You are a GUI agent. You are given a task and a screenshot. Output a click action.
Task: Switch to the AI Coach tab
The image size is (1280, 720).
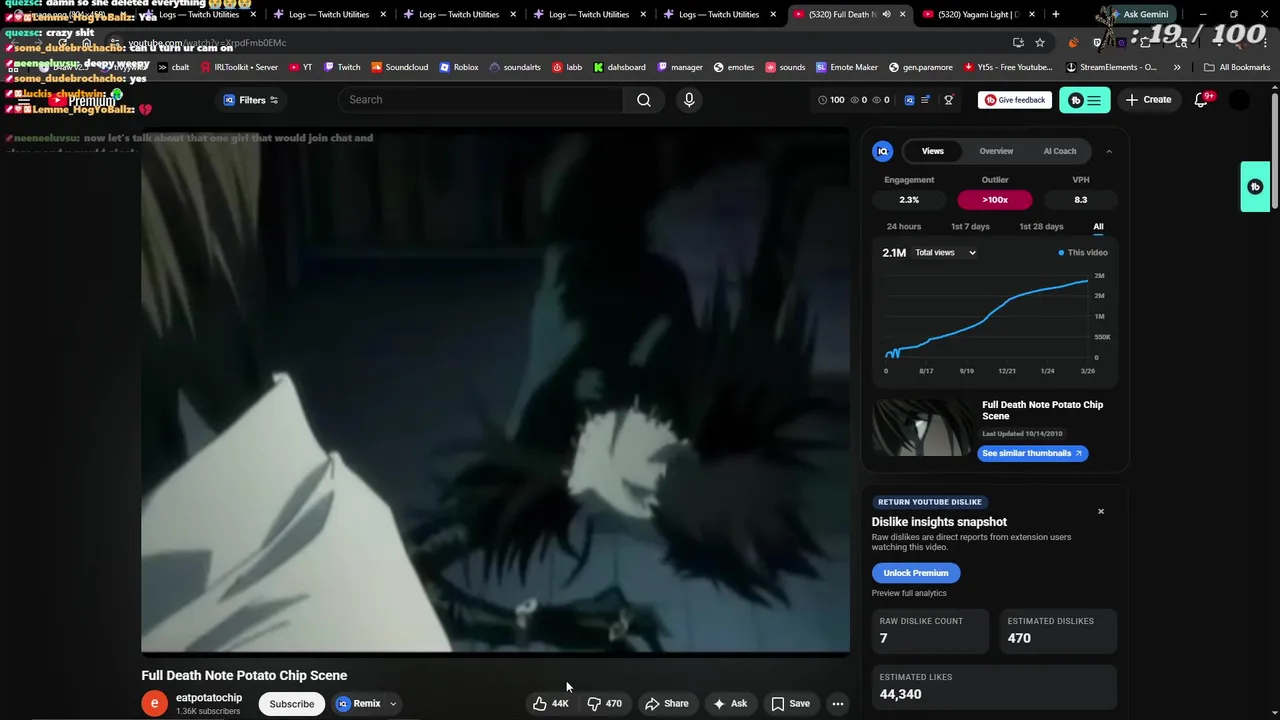1060,151
